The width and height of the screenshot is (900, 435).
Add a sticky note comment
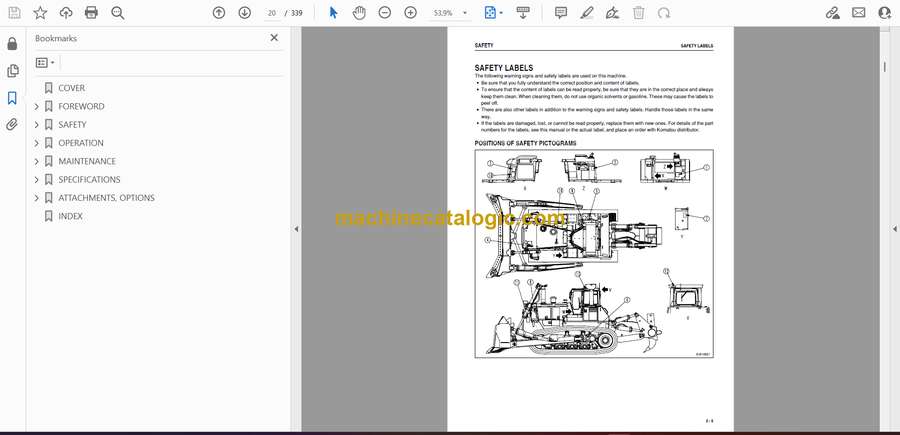pos(561,13)
